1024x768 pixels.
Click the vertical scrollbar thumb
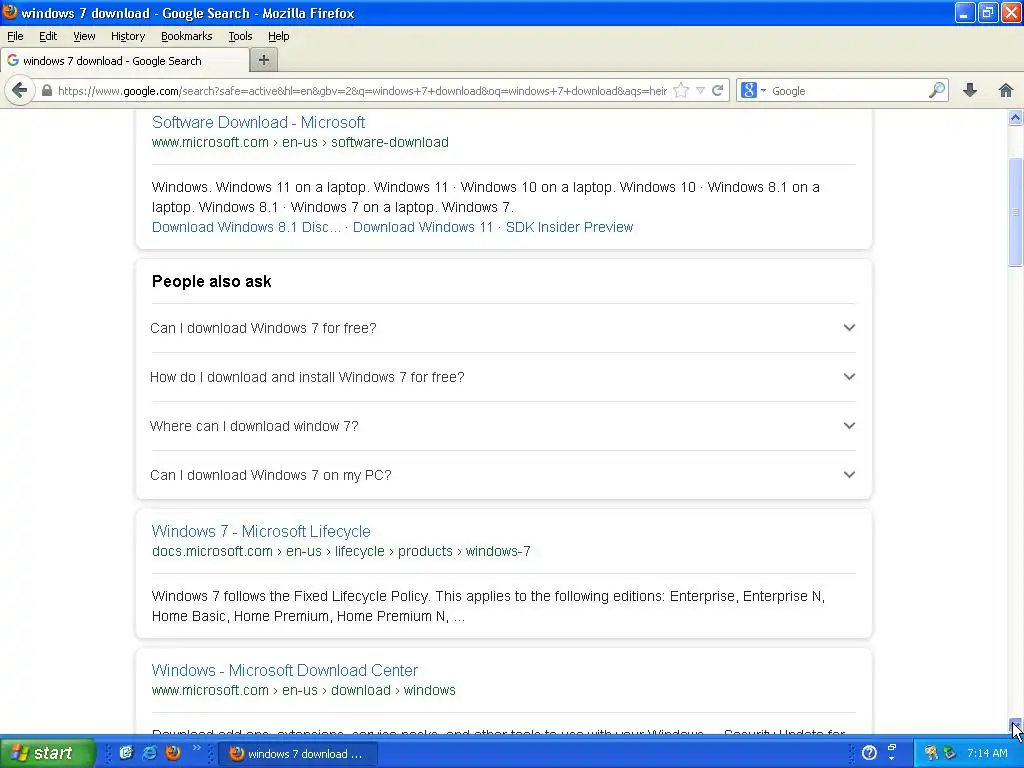(x=1015, y=212)
